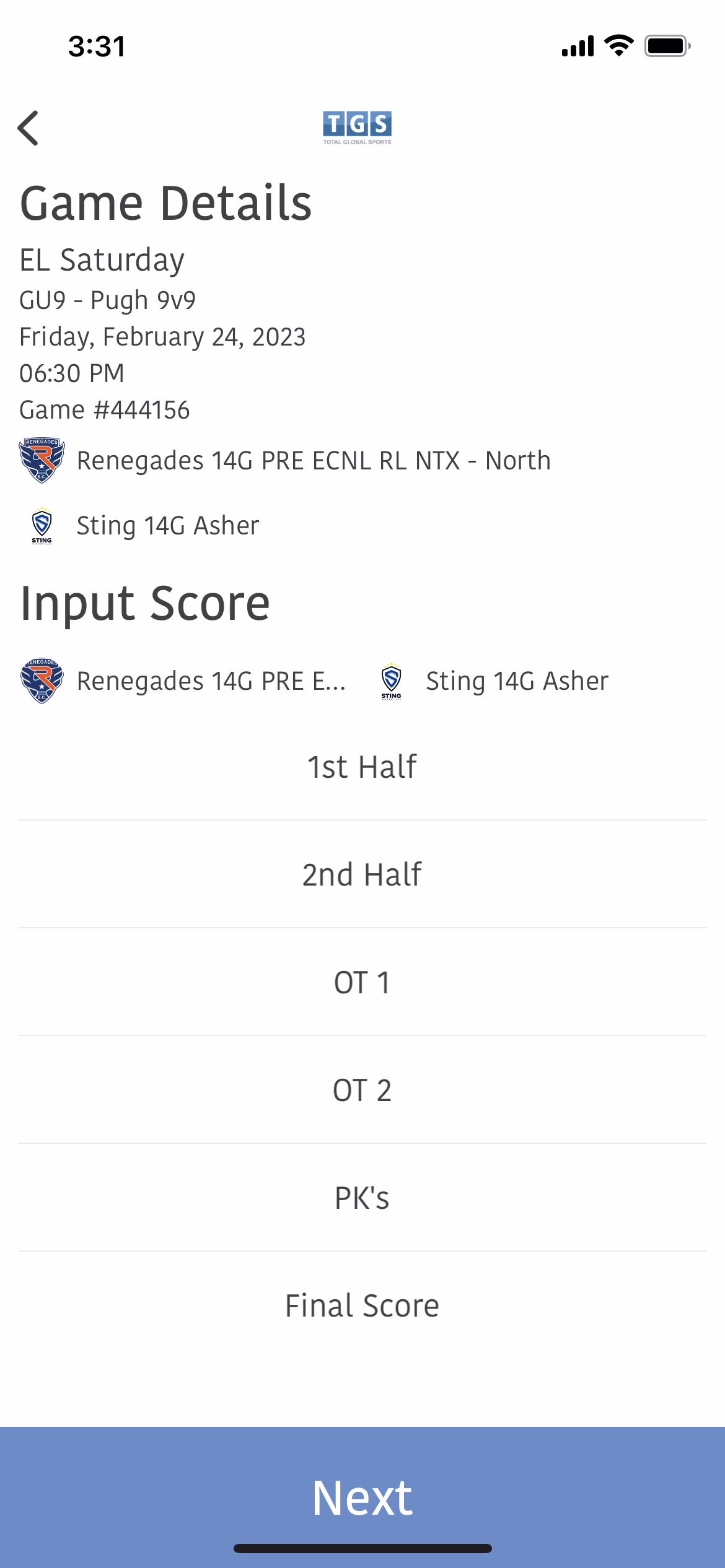Tap the Next button

point(362,1497)
